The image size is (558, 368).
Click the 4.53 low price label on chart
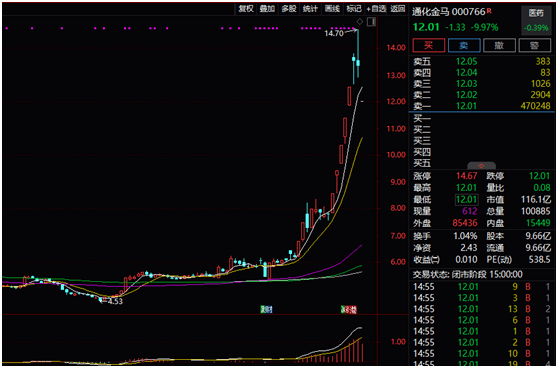(115, 301)
